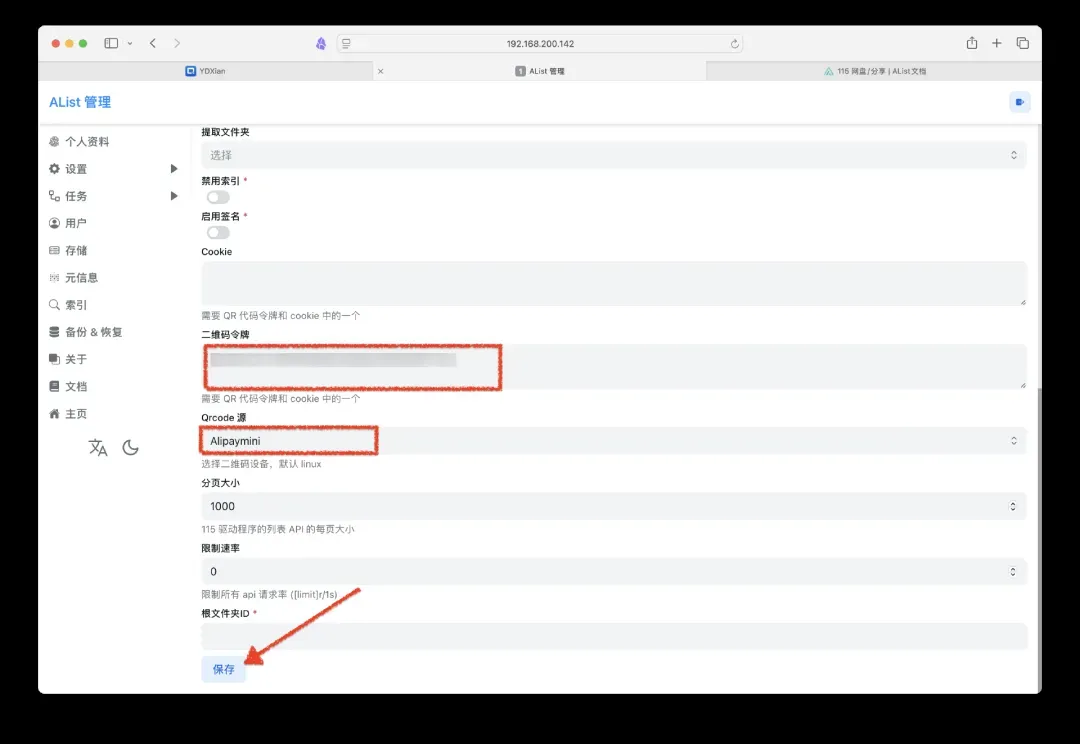Click the 分页大小 field showing 1000
The image size is (1080, 744).
point(614,506)
